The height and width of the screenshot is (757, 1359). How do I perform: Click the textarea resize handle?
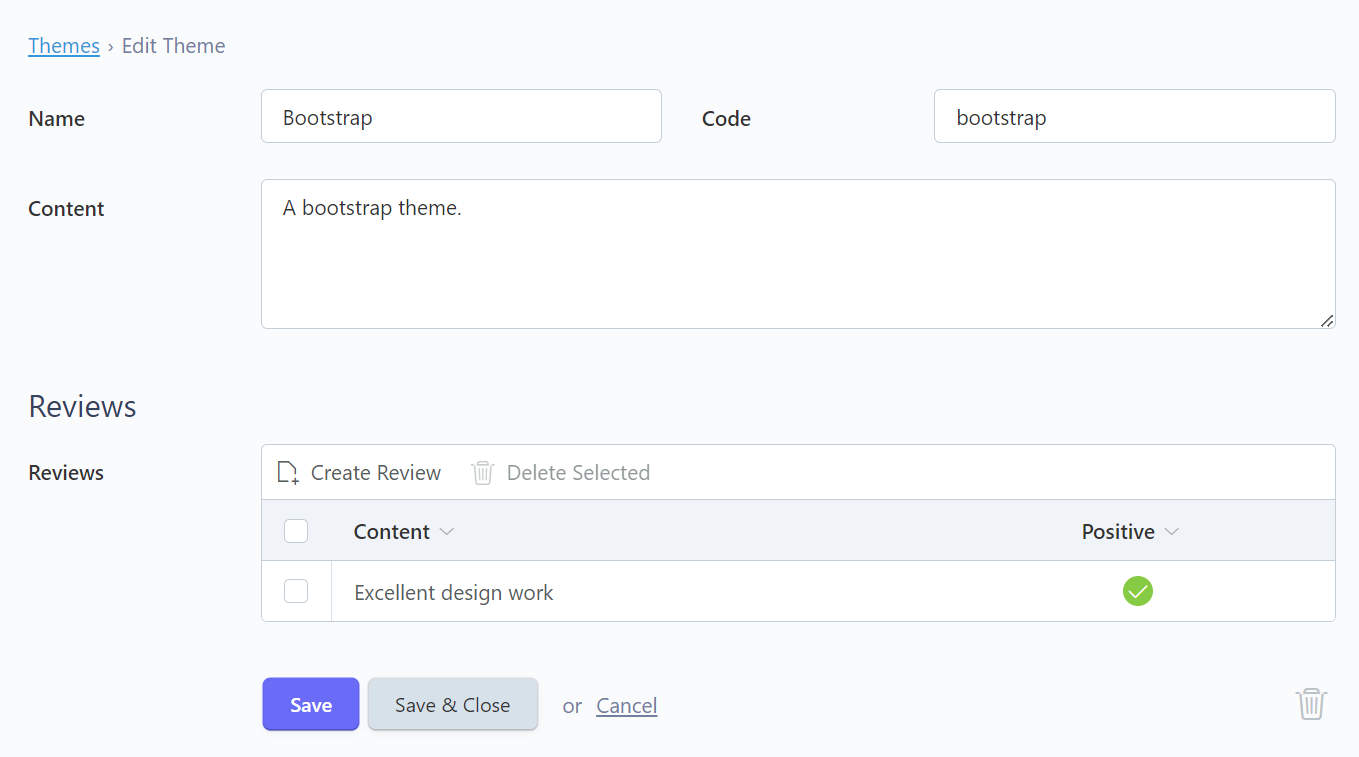tap(1327, 320)
